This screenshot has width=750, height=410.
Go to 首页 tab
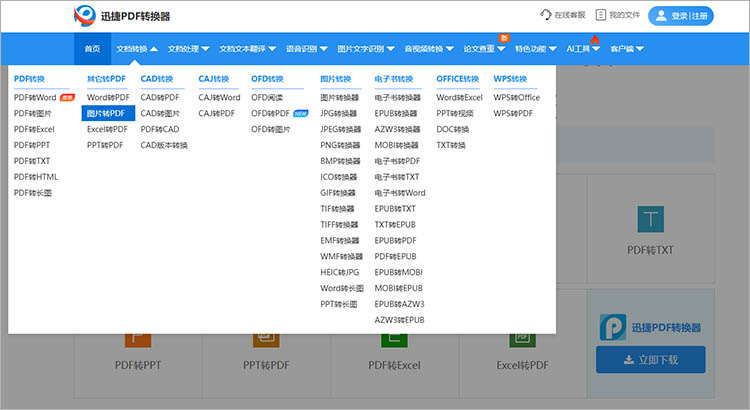pos(92,49)
